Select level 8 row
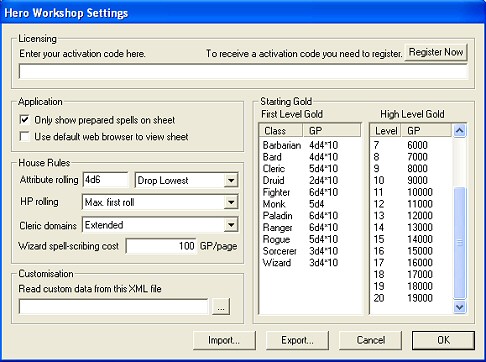 click(412, 157)
